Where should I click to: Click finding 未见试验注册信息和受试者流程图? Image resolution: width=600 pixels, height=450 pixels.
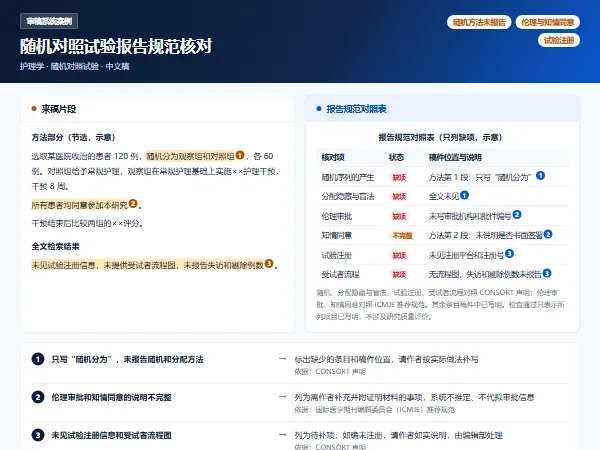point(111,435)
